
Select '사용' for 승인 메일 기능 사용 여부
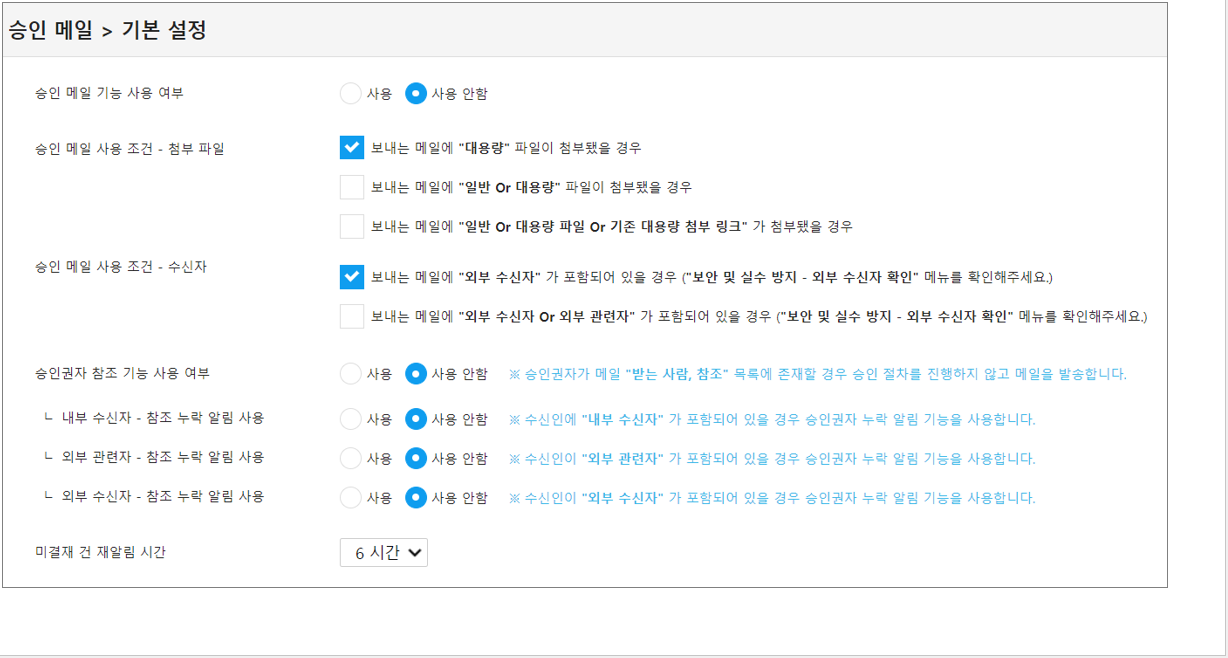[351, 94]
